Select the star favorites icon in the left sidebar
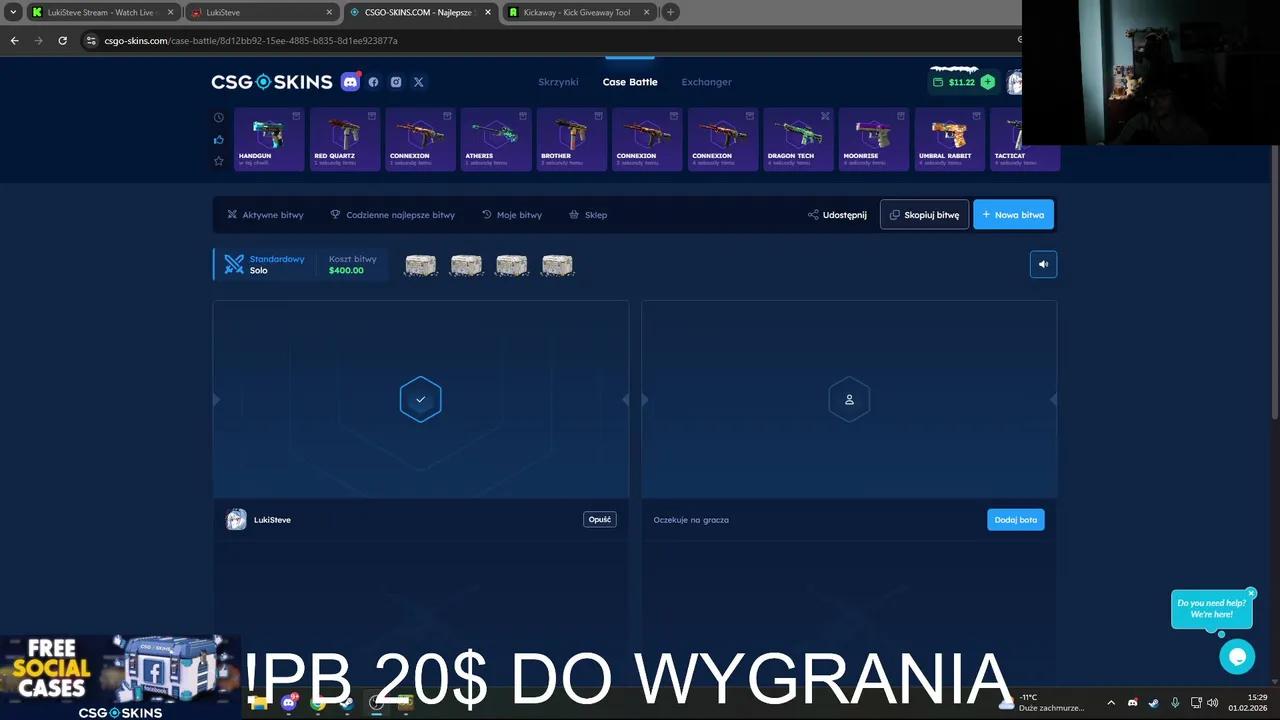 pos(218,161)
